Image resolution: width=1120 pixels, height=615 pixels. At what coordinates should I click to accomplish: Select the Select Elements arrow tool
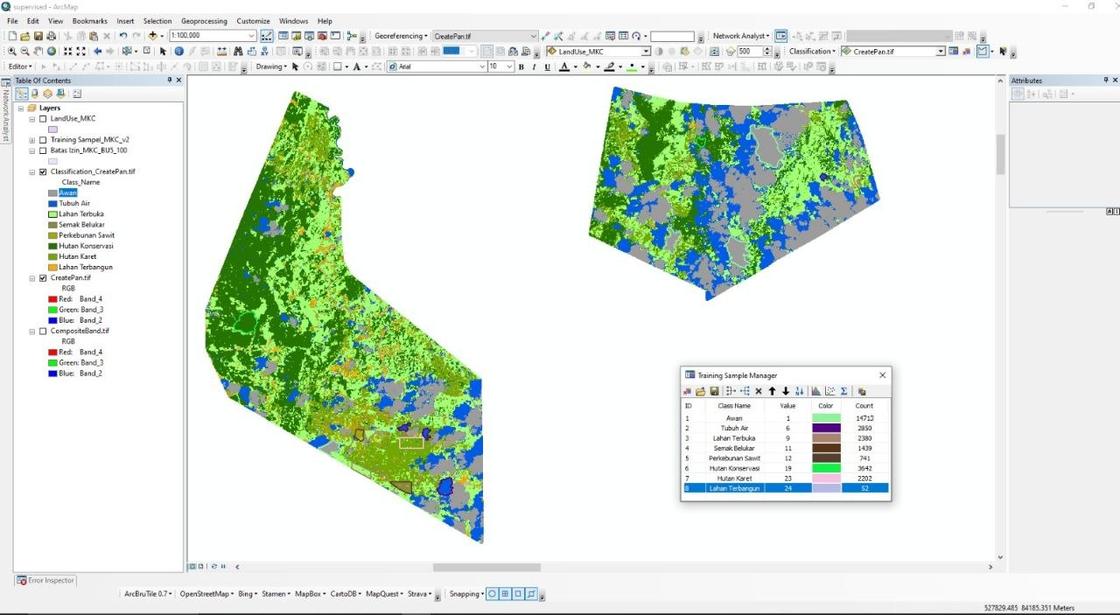(x=163, y=51)
